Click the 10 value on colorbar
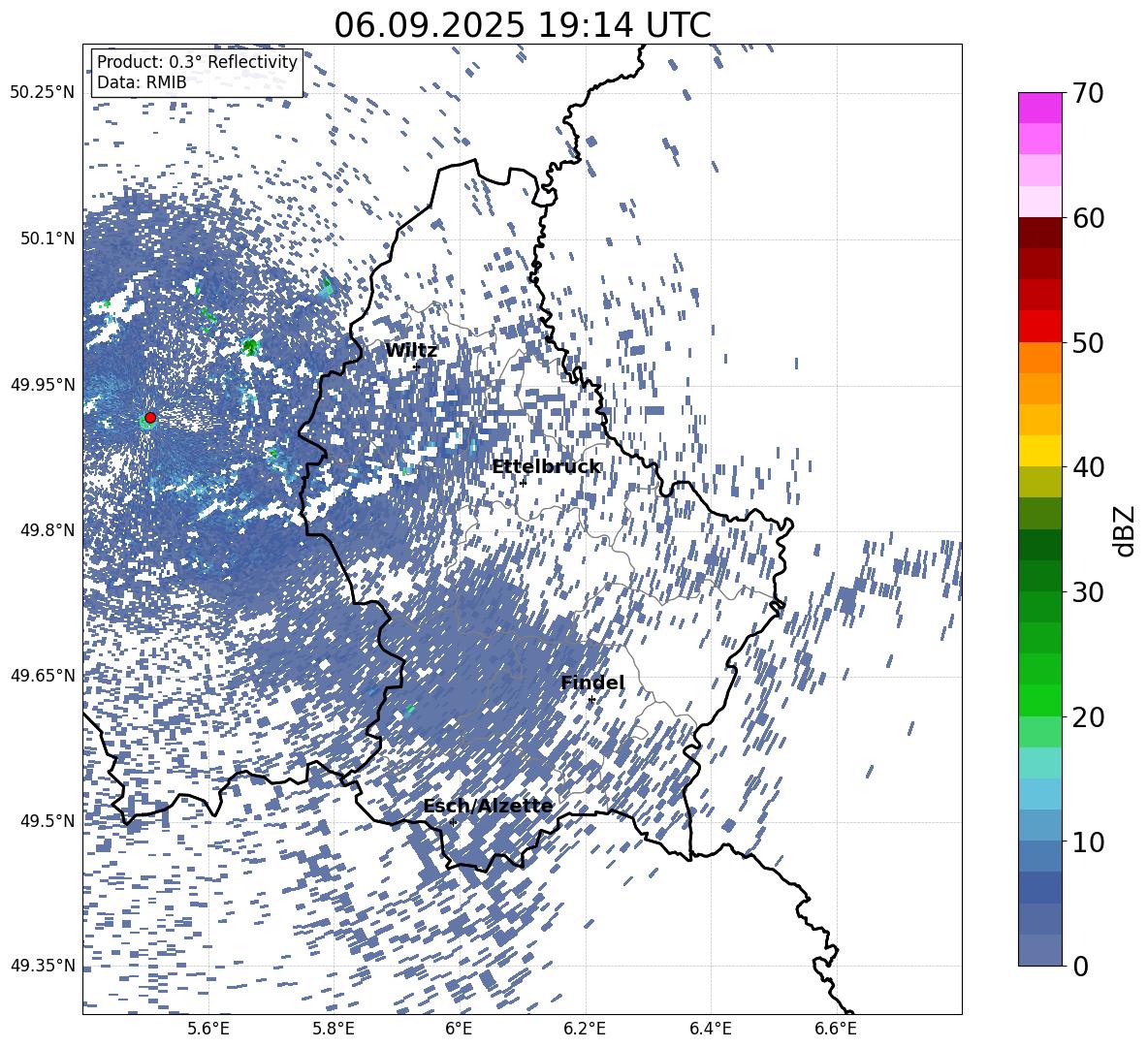 coord(1088,842)
